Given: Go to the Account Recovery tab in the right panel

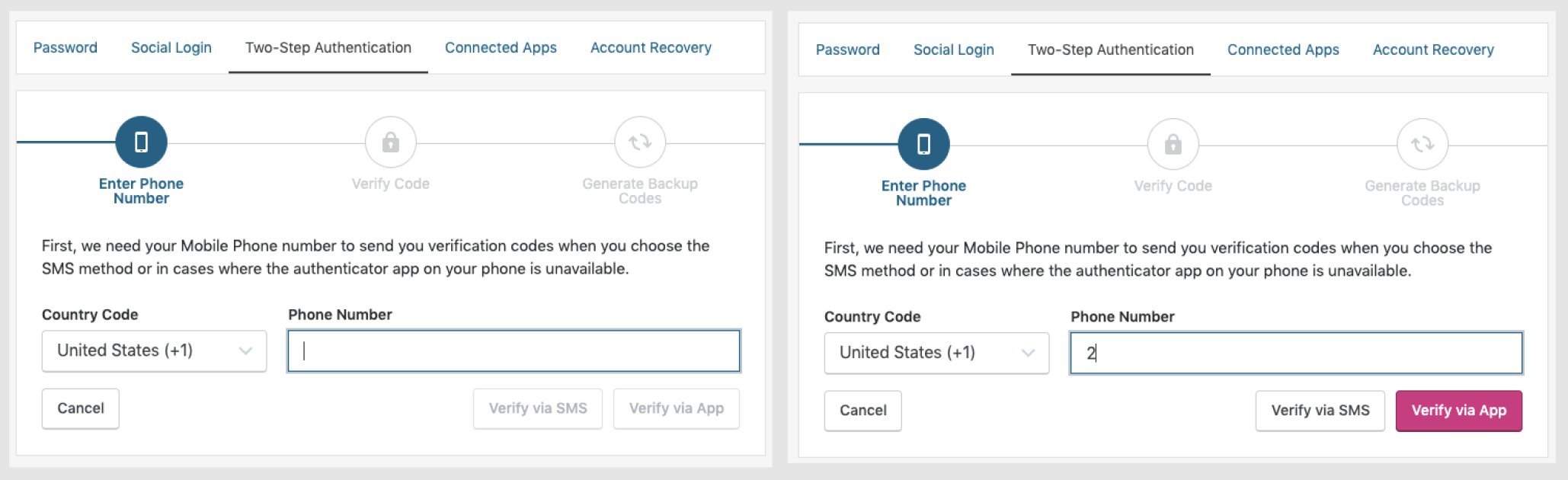Looking at the screenshot, I should tap(1432, 50).
